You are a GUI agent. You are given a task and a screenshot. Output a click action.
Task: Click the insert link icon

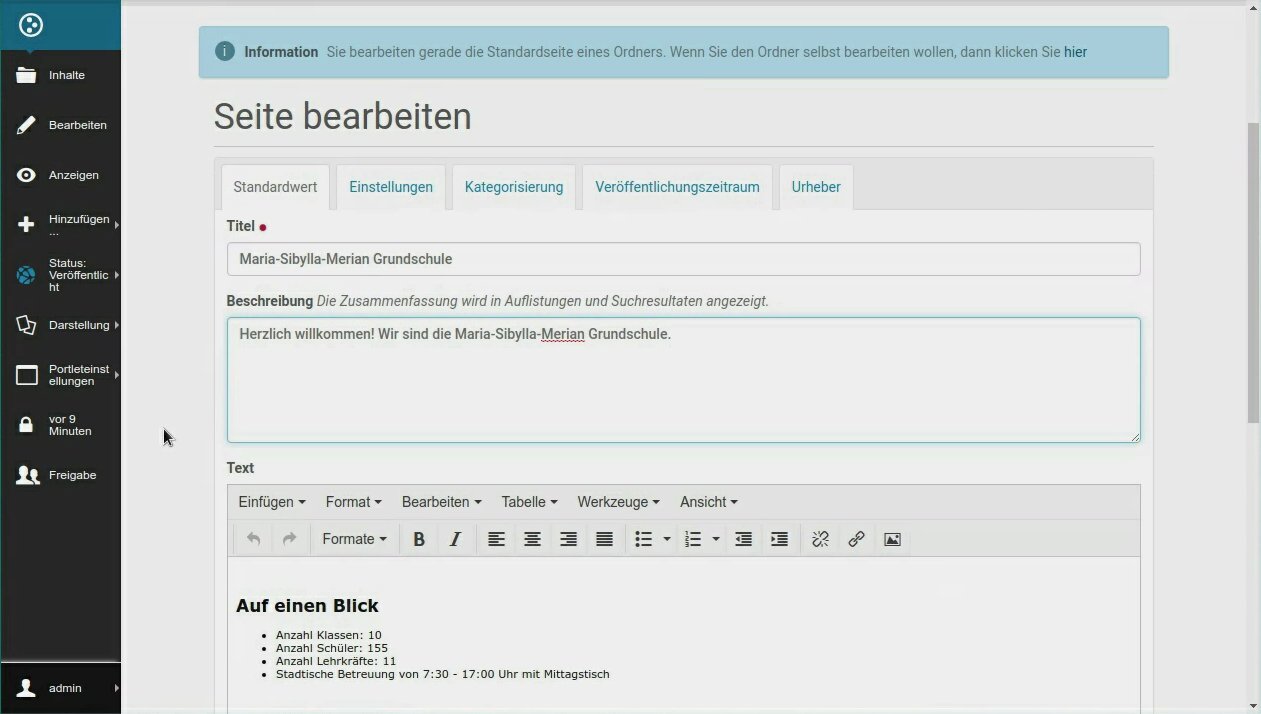856,539
